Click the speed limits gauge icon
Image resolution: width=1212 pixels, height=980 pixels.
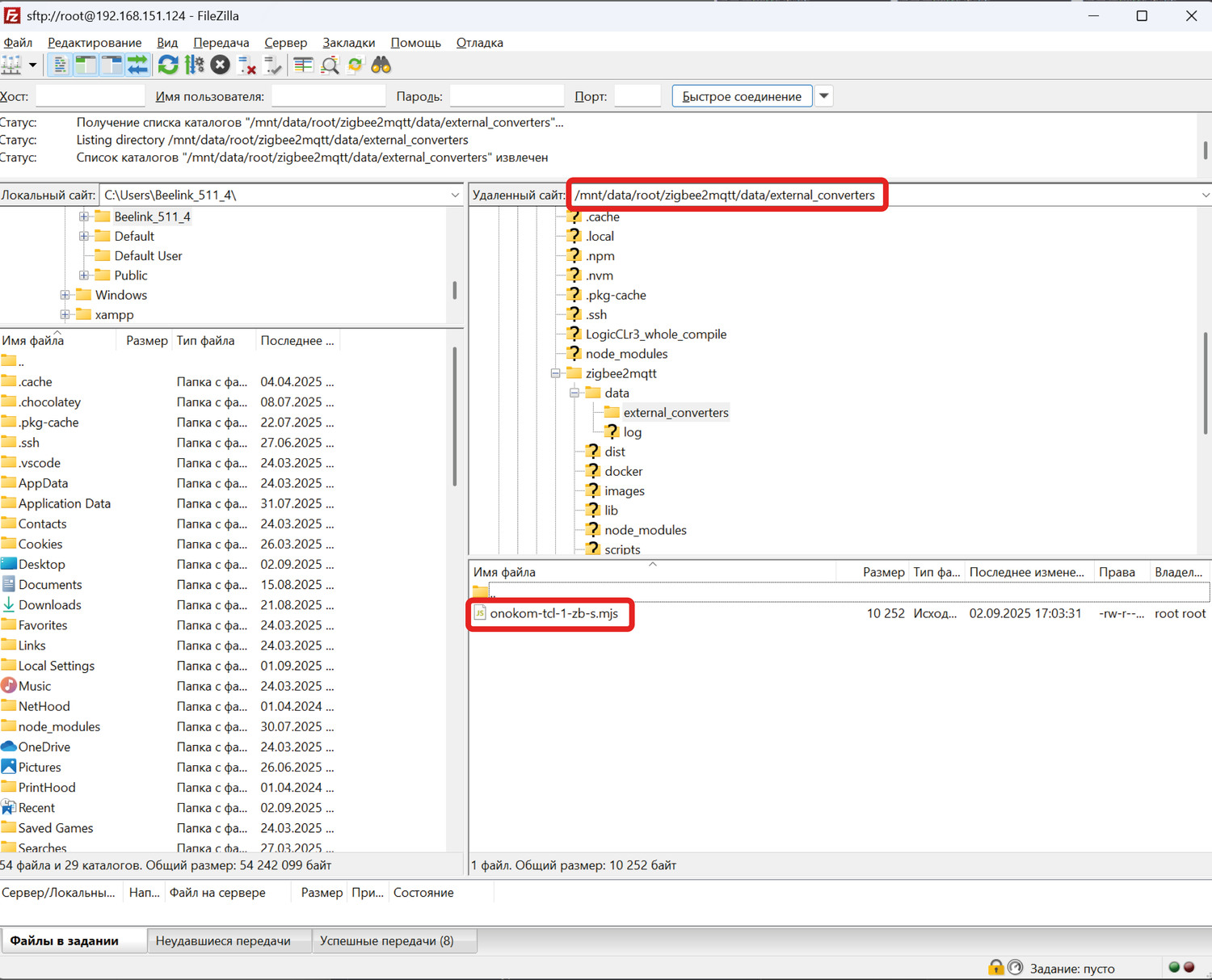pos(1016,967)
